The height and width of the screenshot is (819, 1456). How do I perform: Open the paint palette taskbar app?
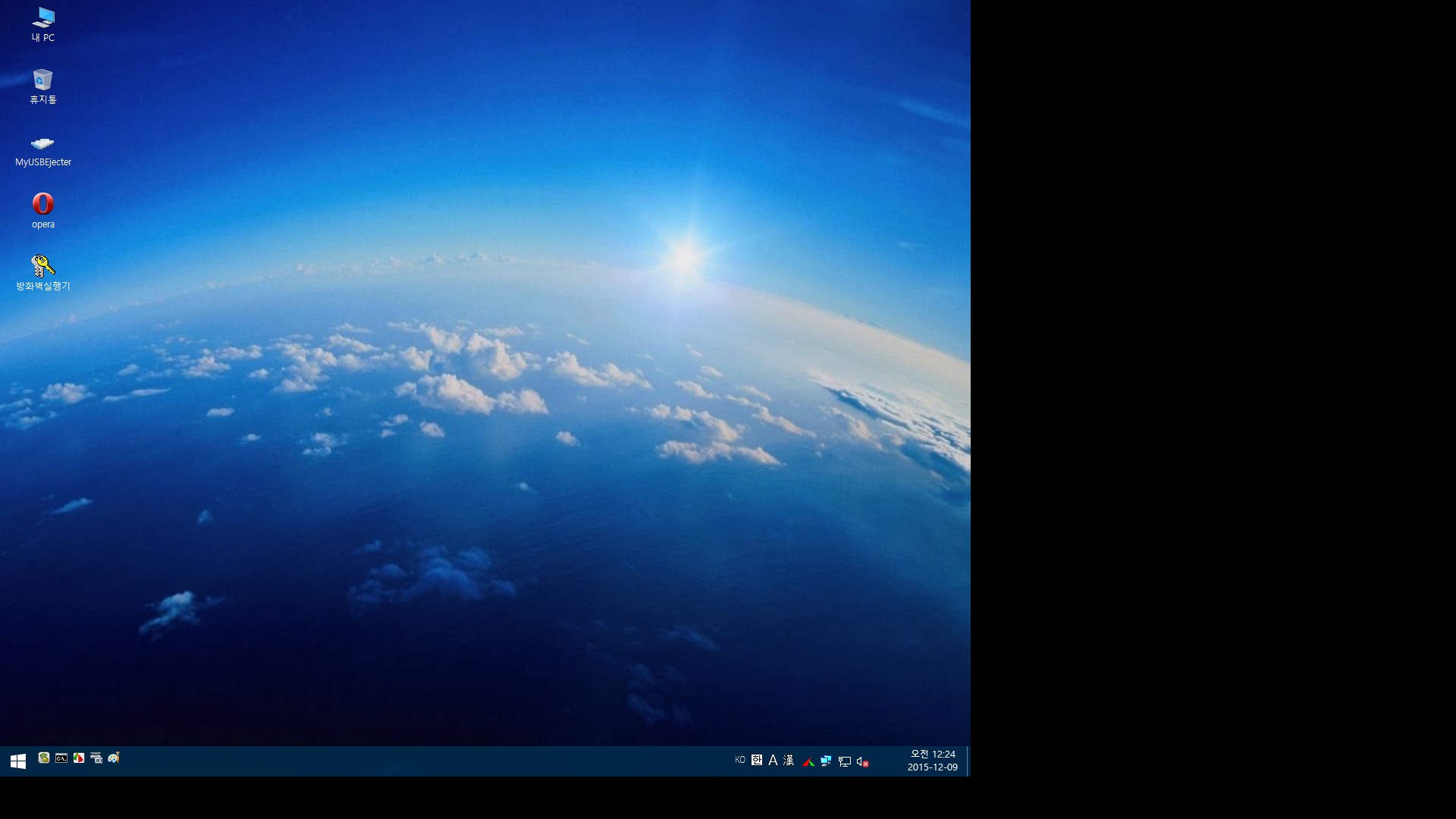tap(114, 758)
